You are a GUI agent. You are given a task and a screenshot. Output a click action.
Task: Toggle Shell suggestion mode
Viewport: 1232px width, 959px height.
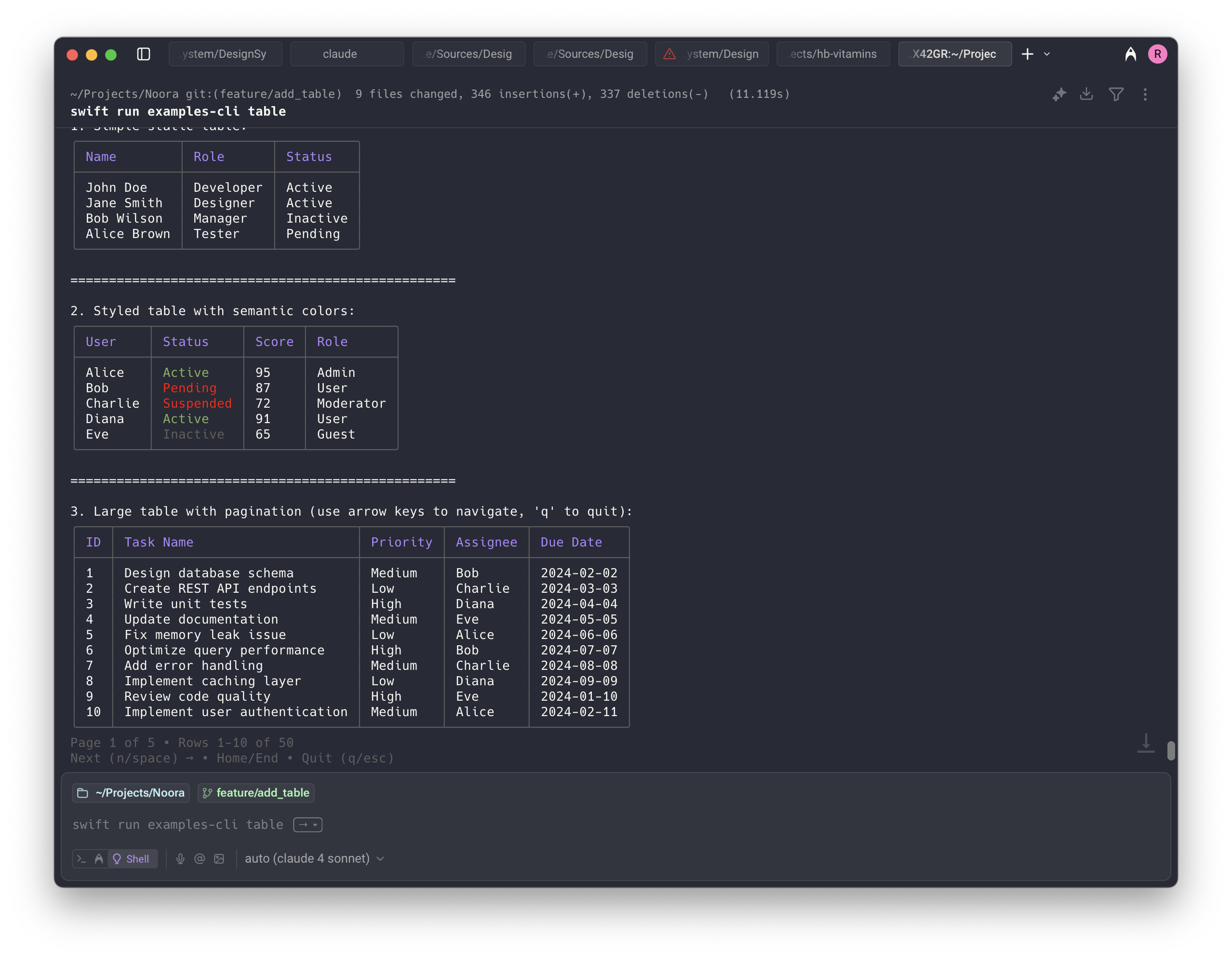click(x=133, y=859)
